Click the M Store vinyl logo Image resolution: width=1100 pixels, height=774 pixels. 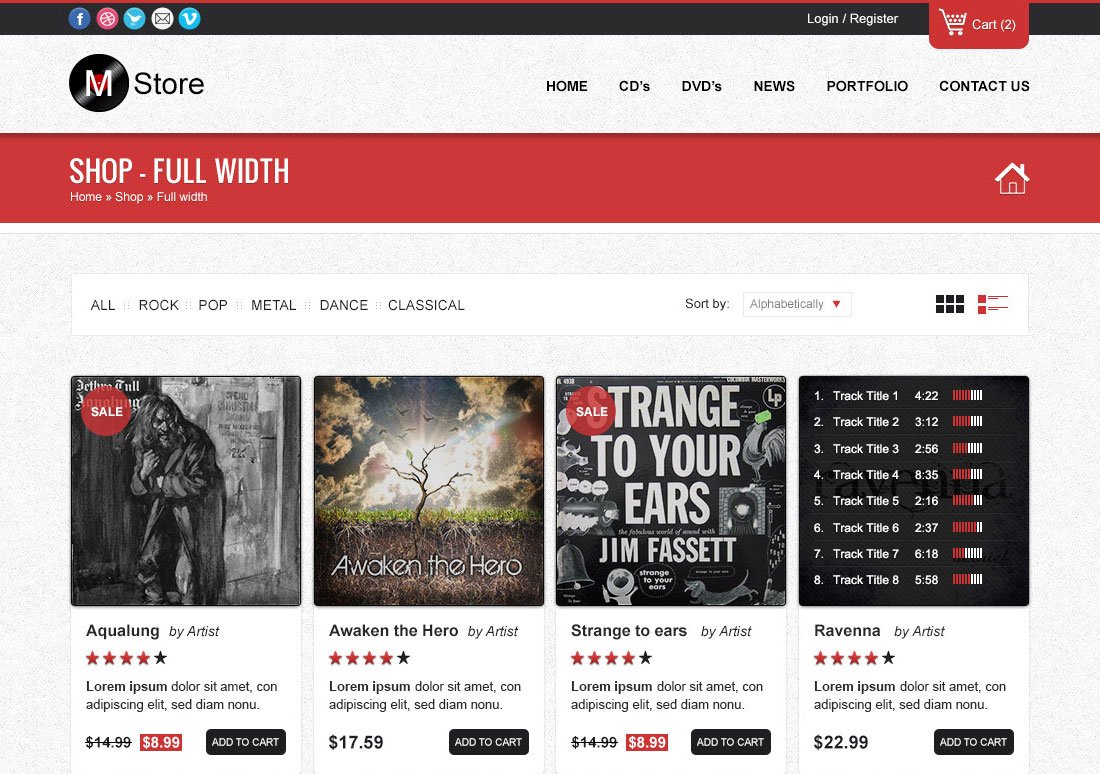click(137, 83)
